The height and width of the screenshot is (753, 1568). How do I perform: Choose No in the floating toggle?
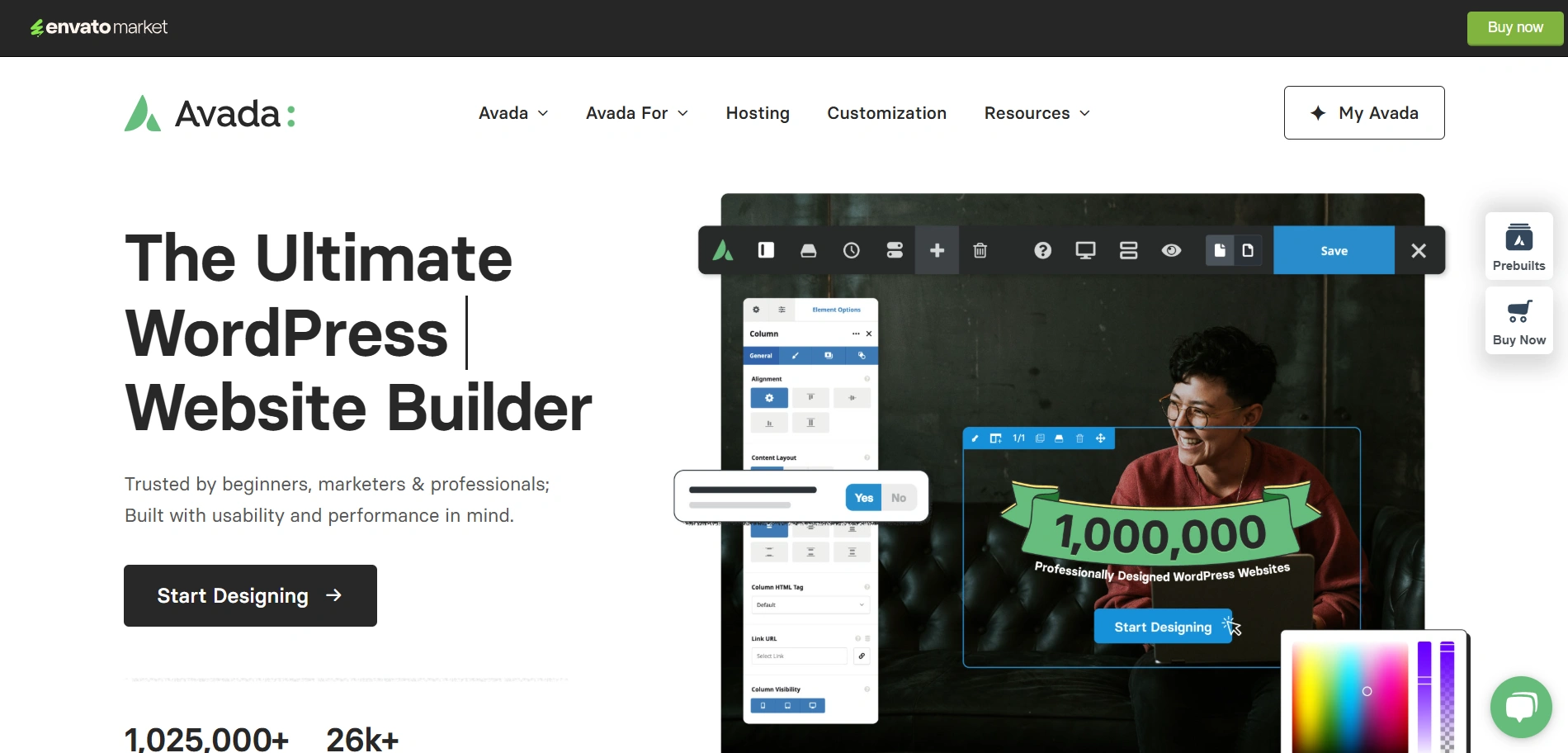[899, 497]
